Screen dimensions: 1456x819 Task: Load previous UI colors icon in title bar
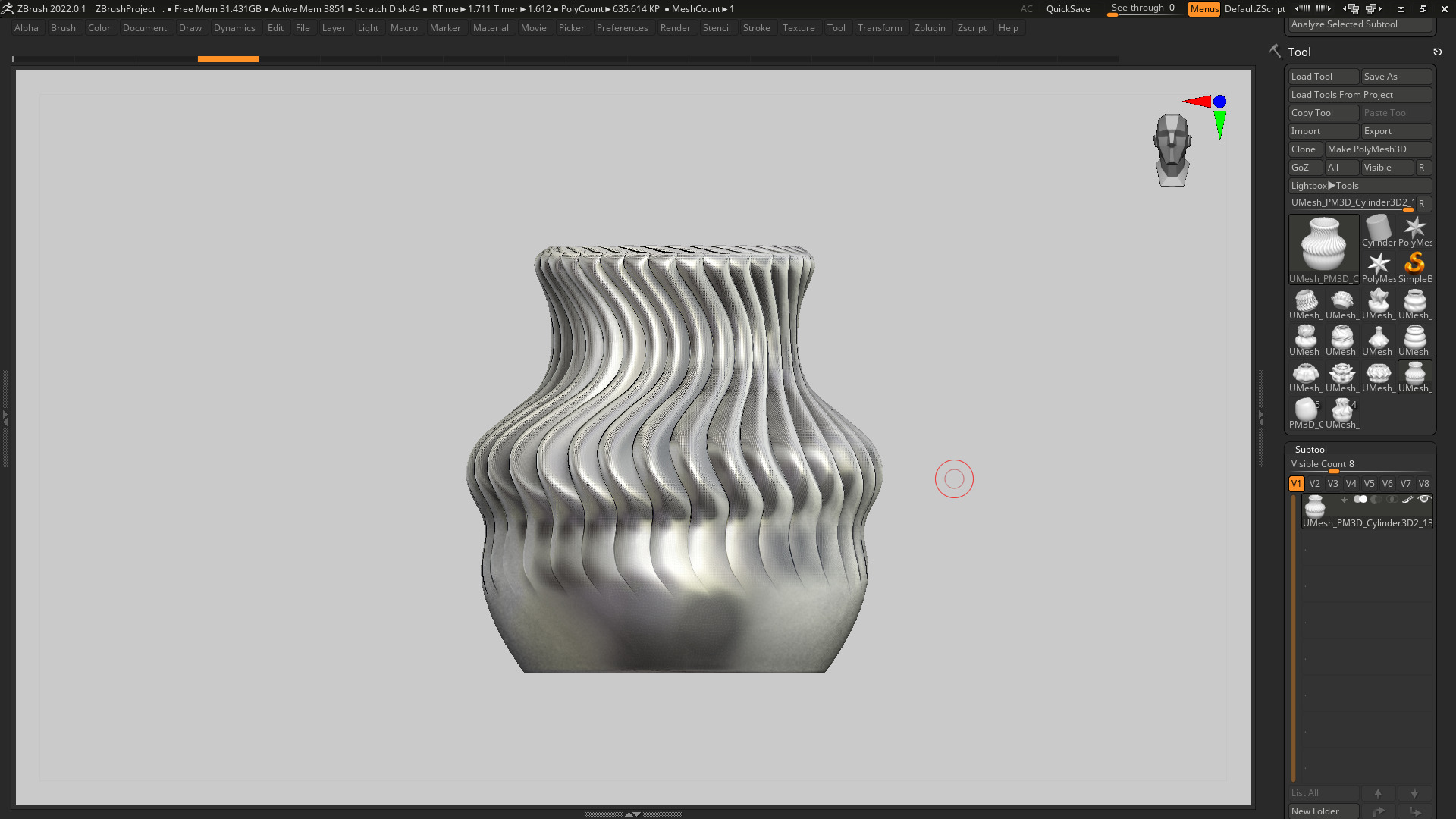[x=1302, y=8]
